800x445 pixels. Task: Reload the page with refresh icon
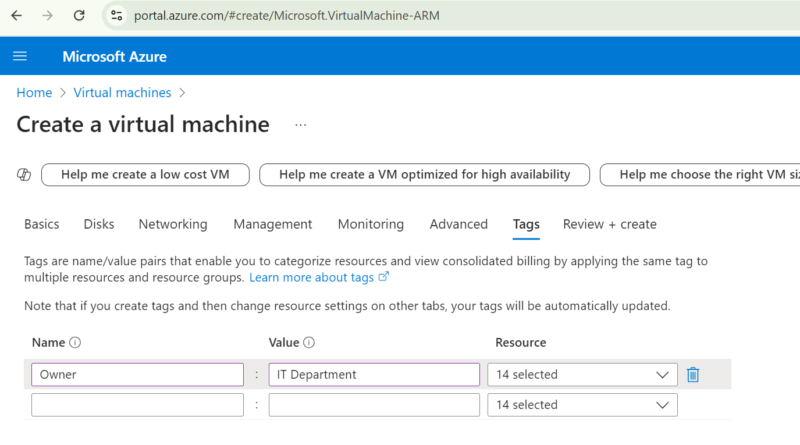point(79,16)
